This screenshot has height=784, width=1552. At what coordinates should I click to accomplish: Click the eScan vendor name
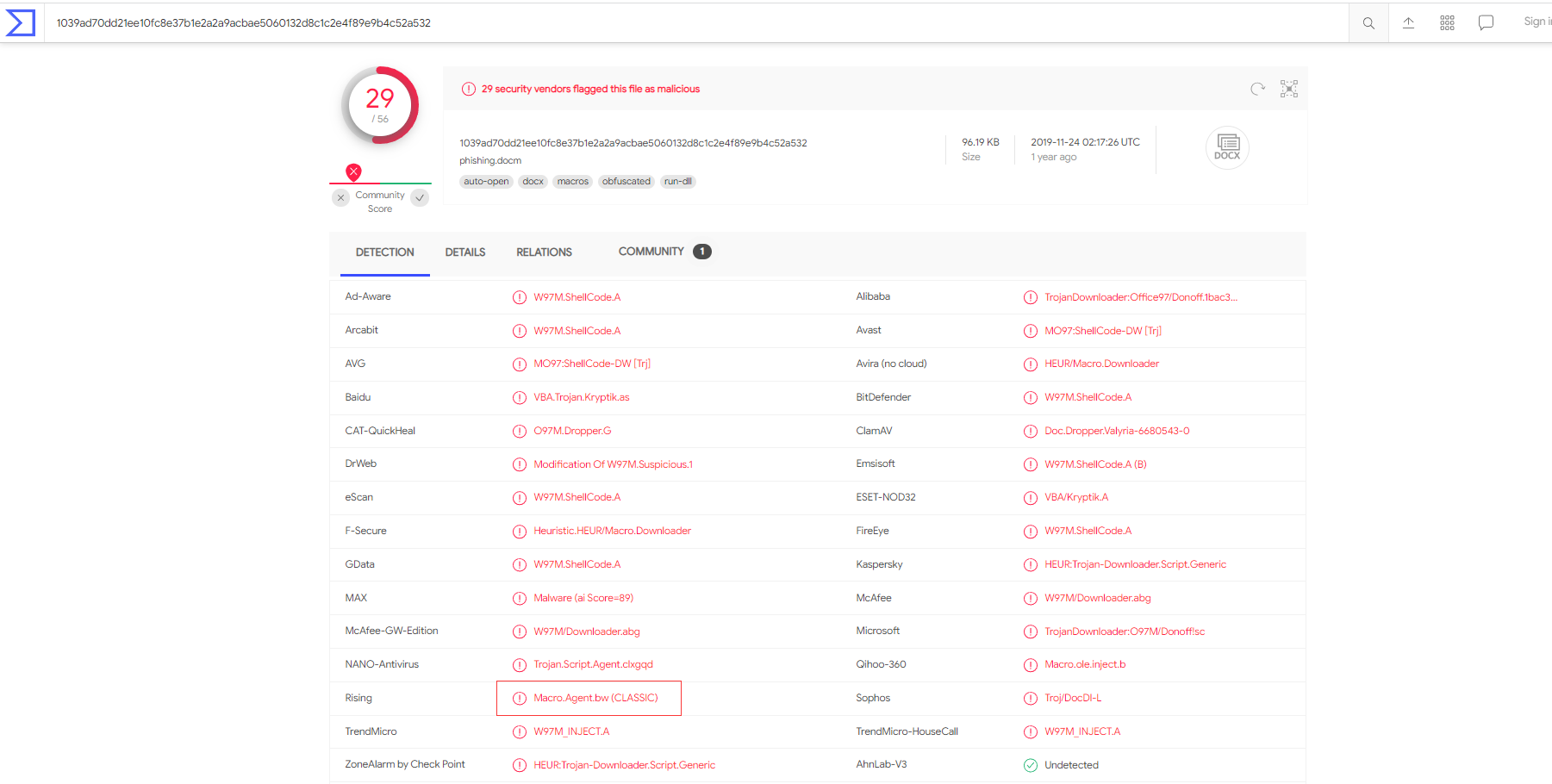click(359, 497)
